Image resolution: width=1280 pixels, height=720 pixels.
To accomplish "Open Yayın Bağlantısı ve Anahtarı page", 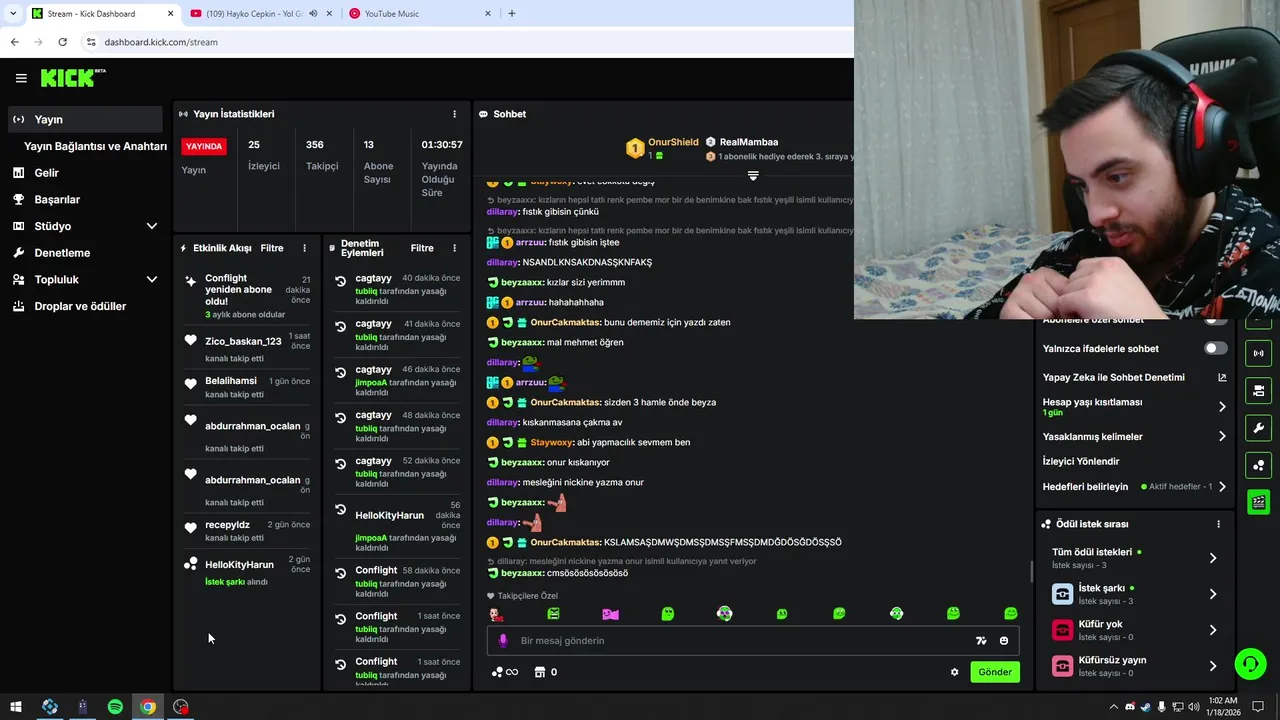I will point(95,146).
